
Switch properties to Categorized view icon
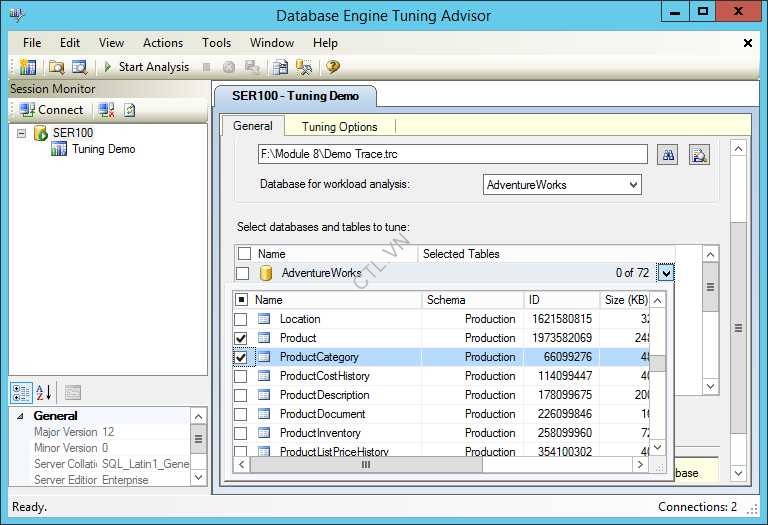pos(21,392)
